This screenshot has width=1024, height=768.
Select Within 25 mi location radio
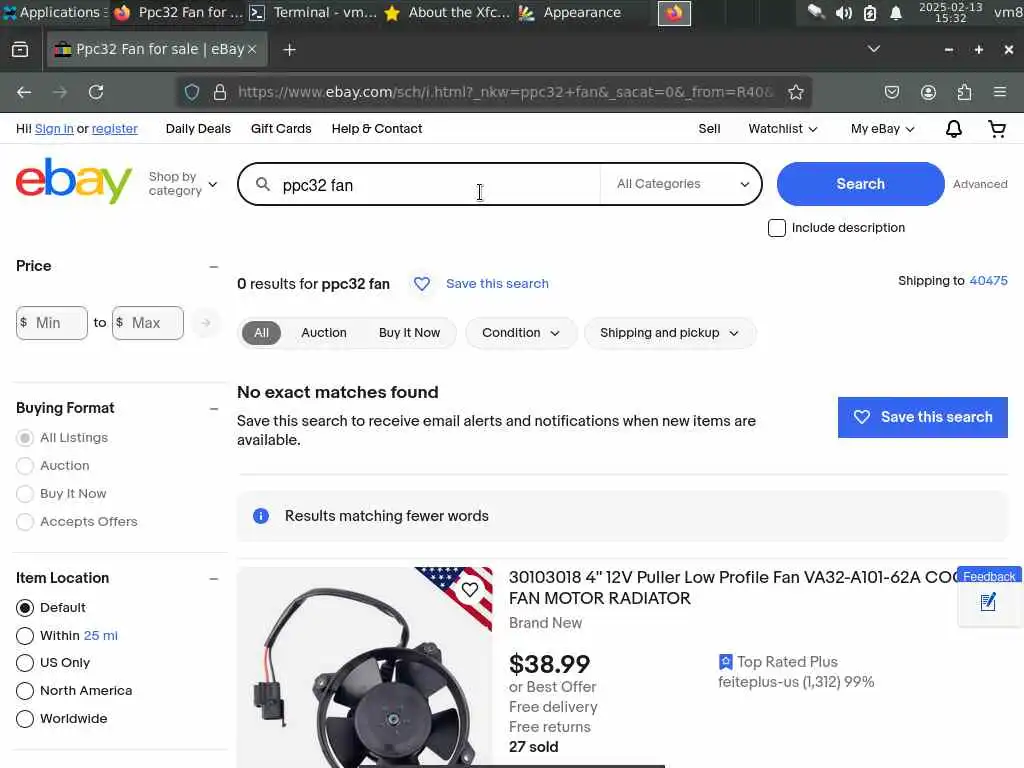point(25,636)
